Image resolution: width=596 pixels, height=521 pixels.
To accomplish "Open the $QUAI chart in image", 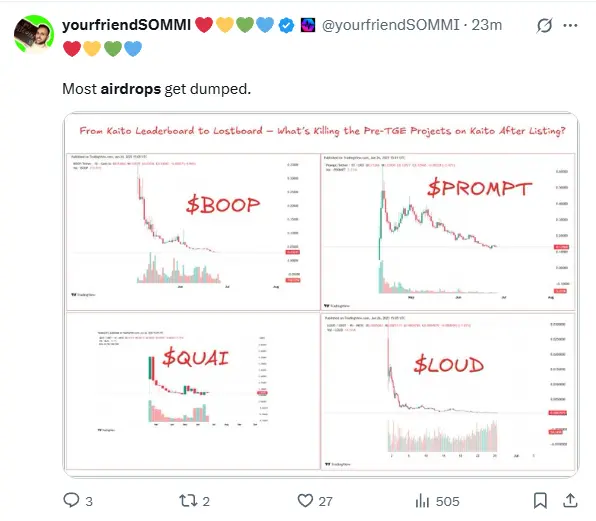I will (x=193, y=391).
